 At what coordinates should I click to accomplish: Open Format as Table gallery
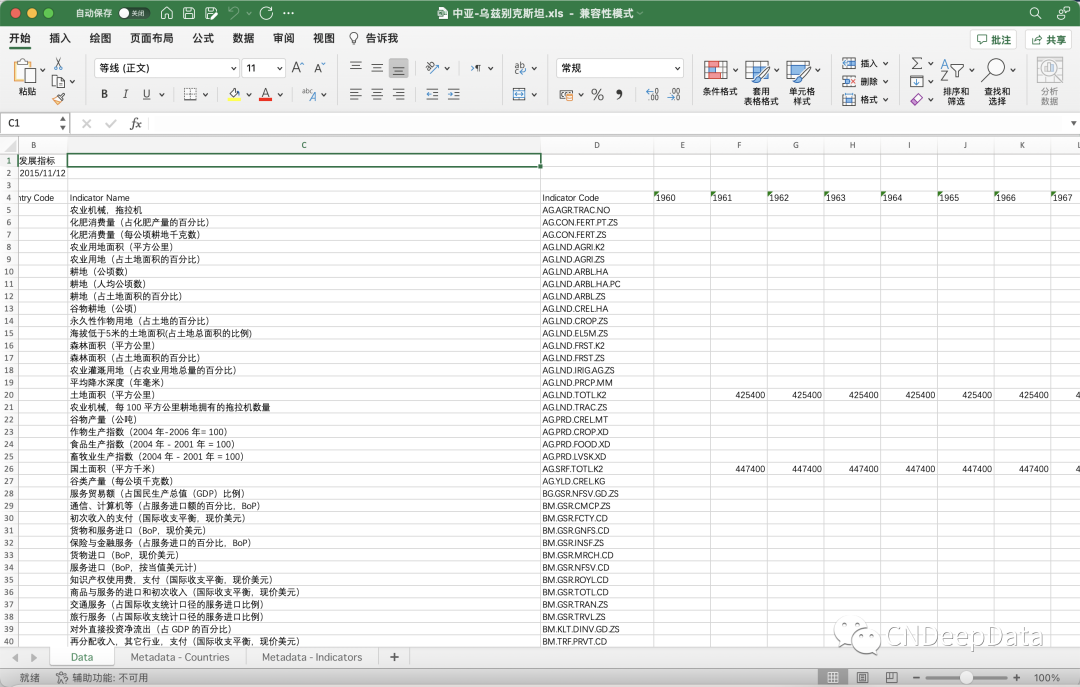click(x=760, y=82)
